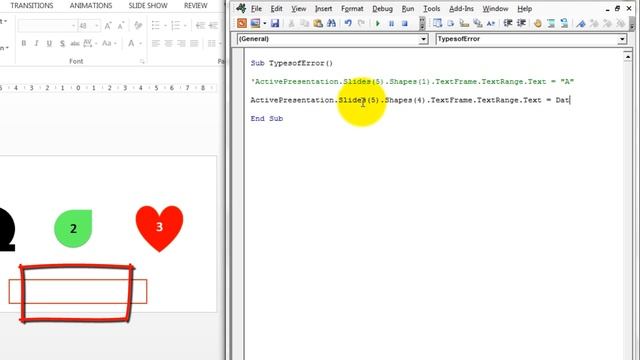Click the Undo arrow in VBA toolbar
This screenshot has height=360, width=640.
[x=348, y=23]
